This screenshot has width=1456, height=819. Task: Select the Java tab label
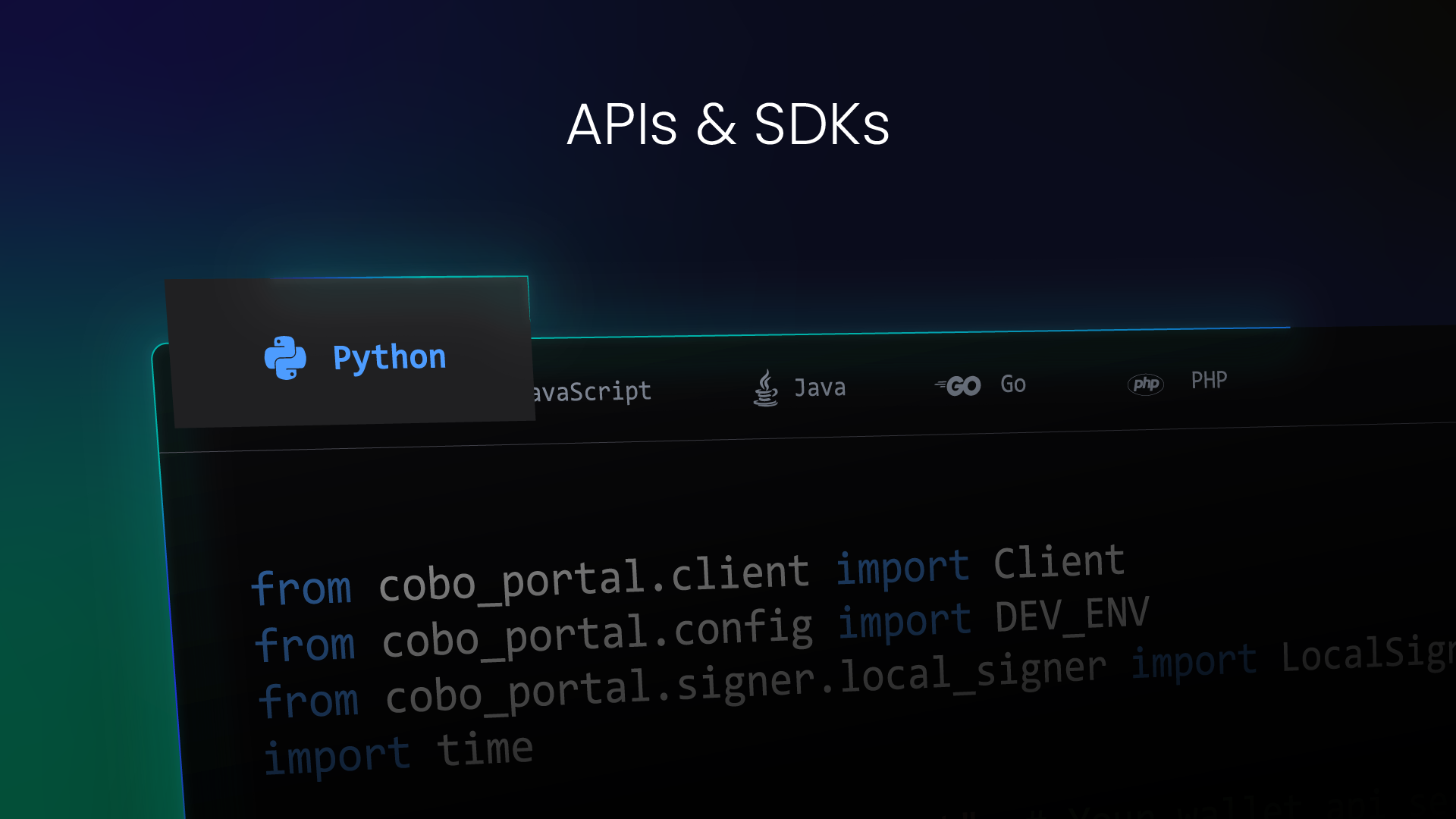[x=820, y=388]
